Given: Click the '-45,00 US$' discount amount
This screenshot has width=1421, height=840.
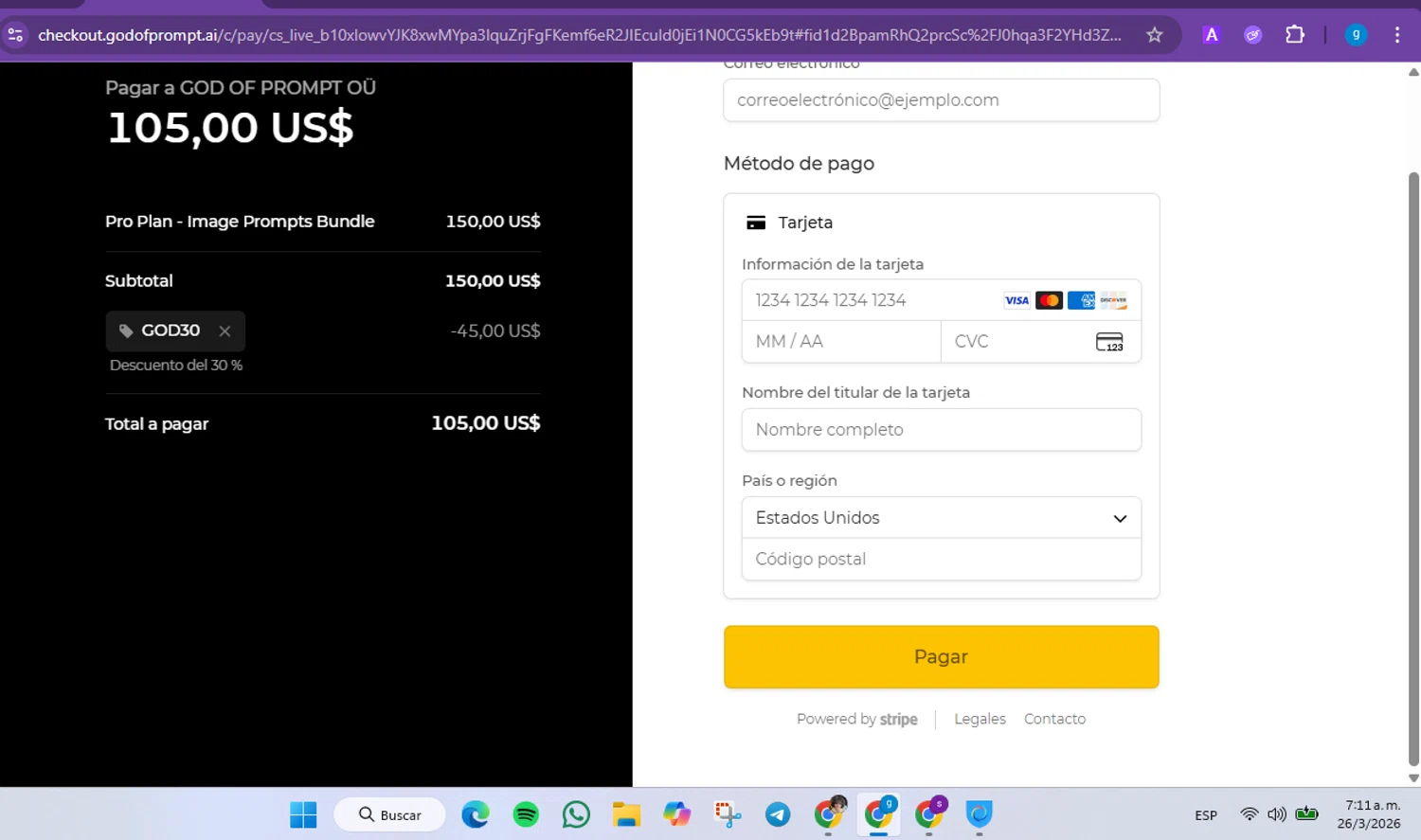Looking at the screenshot, I should point(495,331).
